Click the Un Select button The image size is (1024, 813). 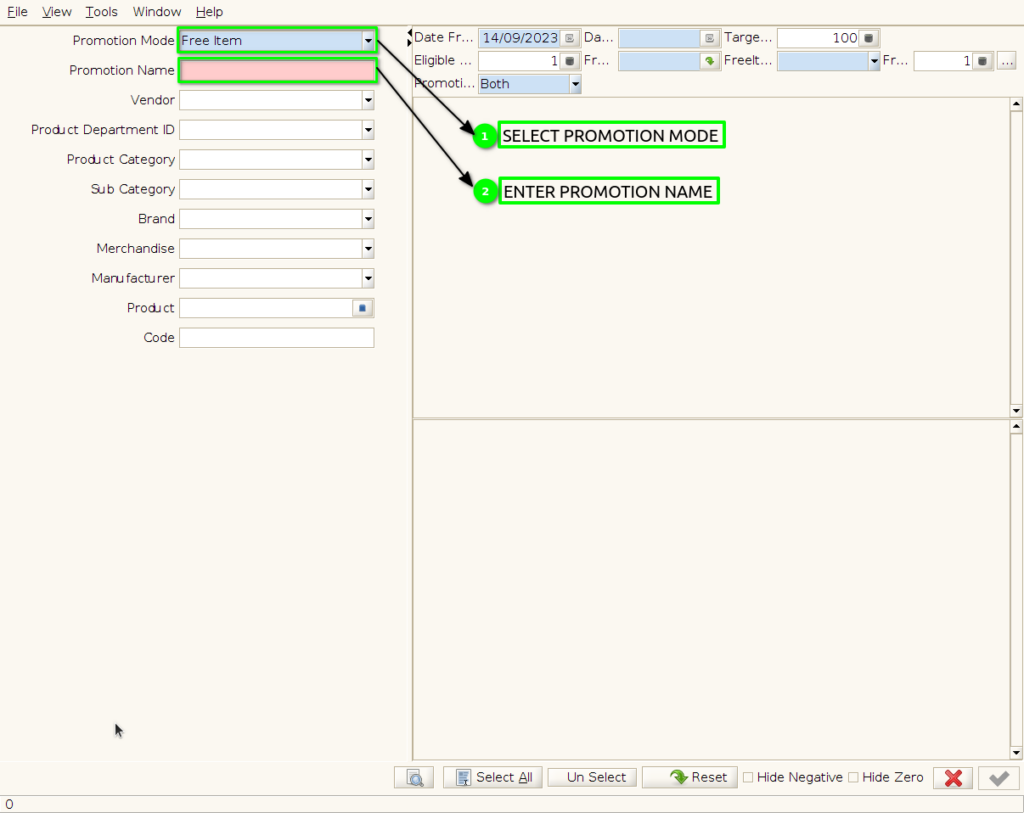(x=592, y=778)
